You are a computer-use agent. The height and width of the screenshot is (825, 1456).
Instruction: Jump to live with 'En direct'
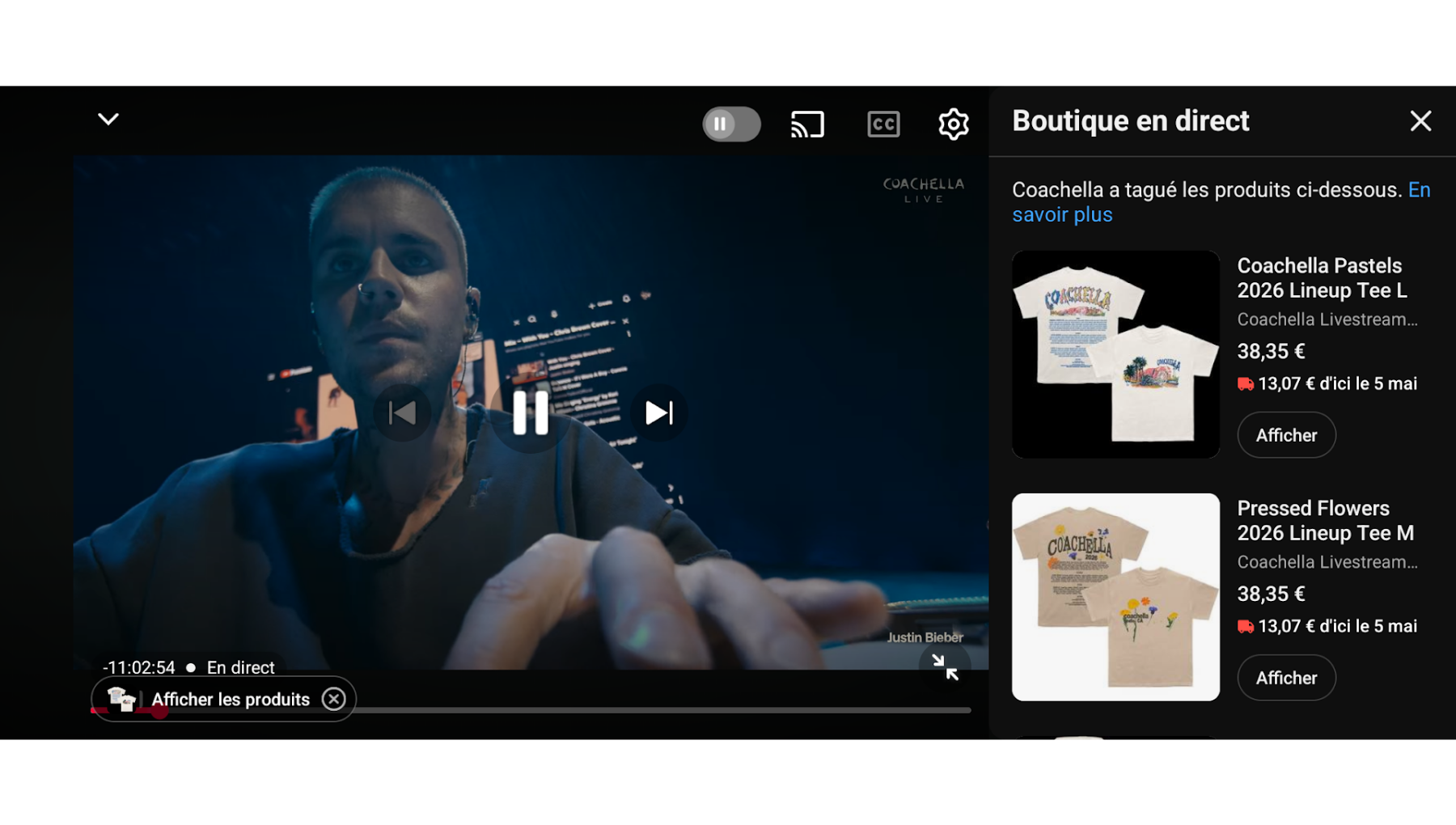[240, 667]
